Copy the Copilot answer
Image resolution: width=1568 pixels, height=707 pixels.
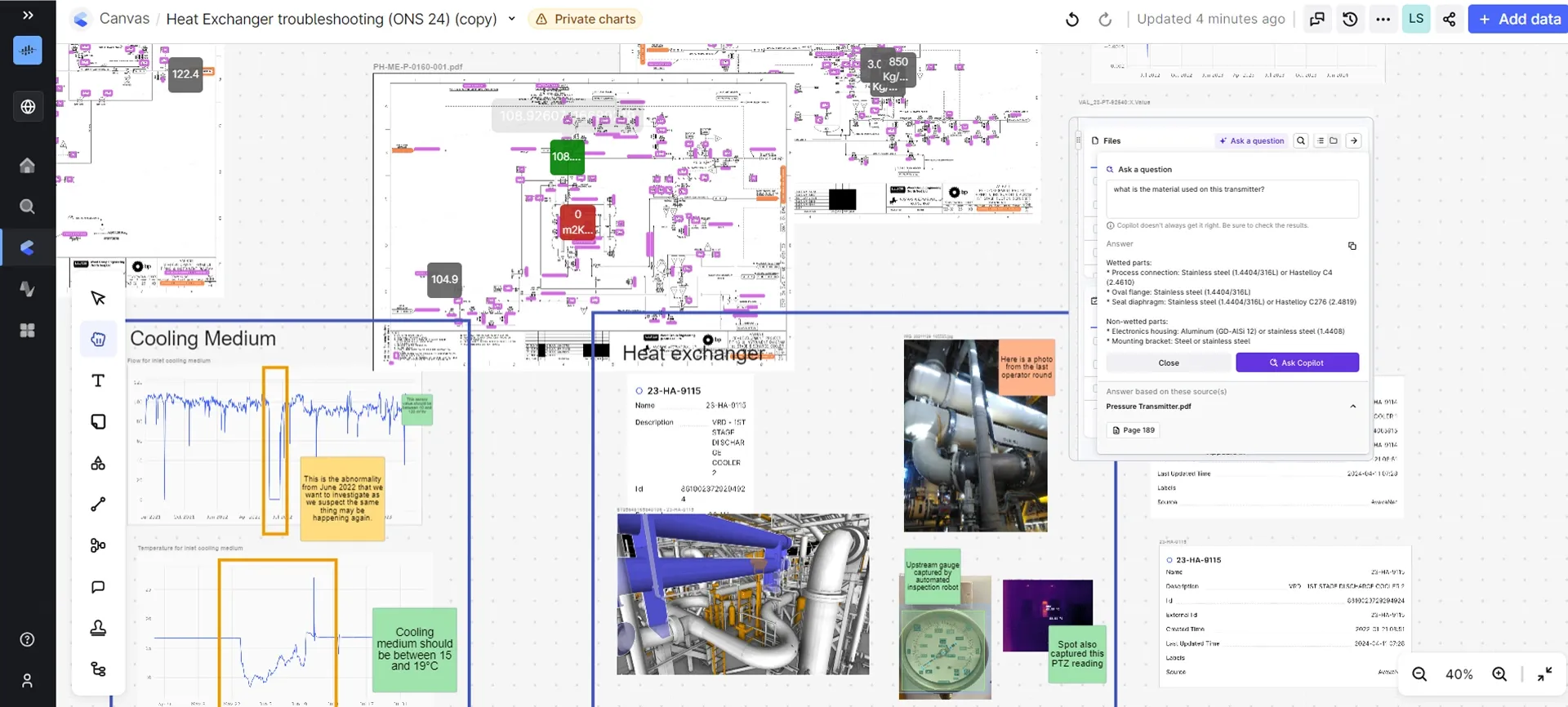1352,246
